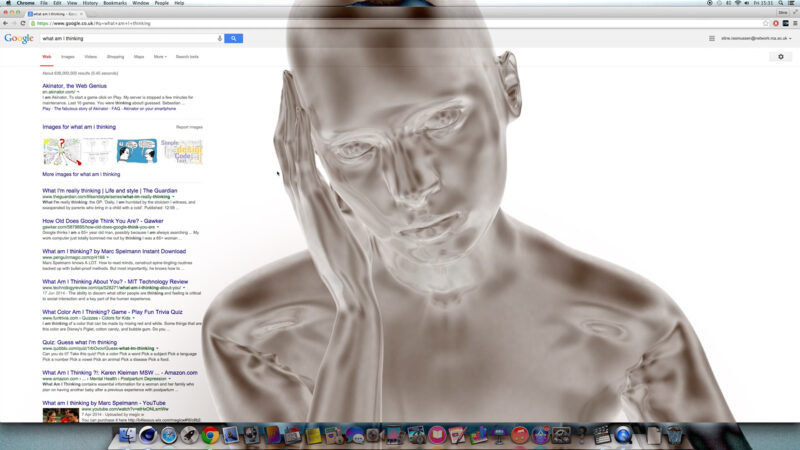The width and height of the screenshot is (800, 450).
Task: Open File menu
Action: 44,3
